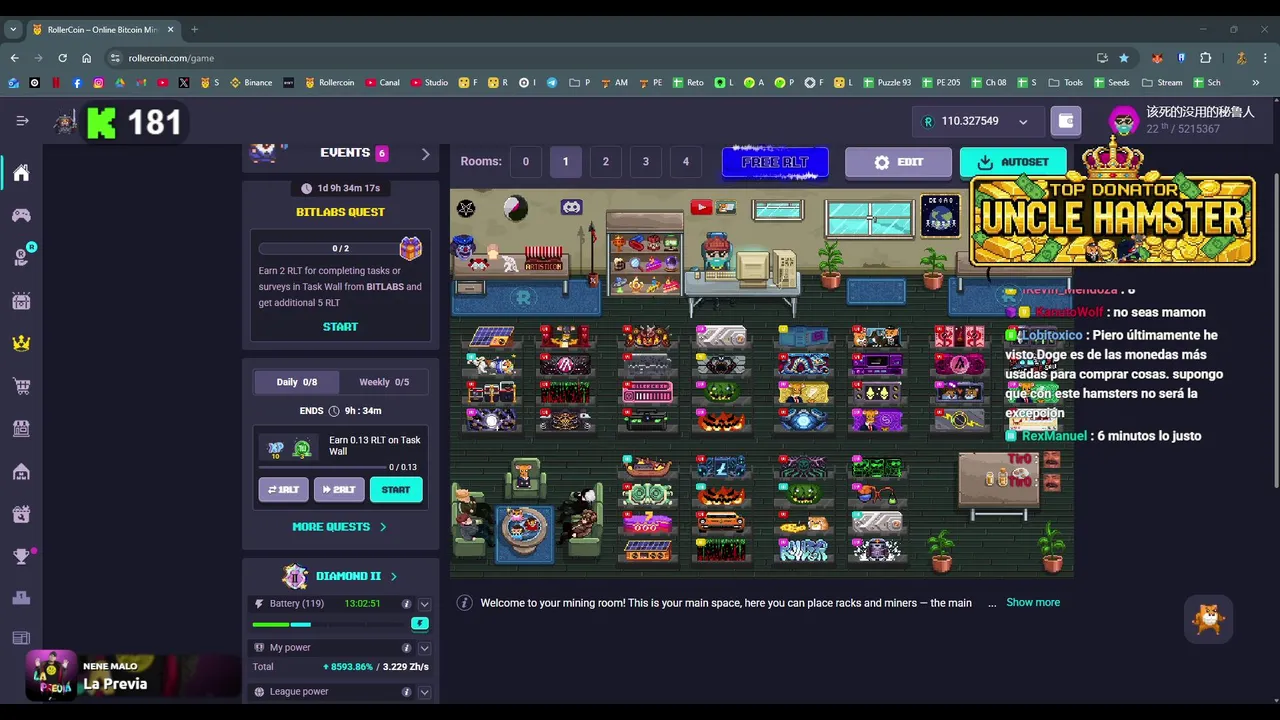
Task: Click the MetaMask fox extension icon
Action: tap(1157, 58)
